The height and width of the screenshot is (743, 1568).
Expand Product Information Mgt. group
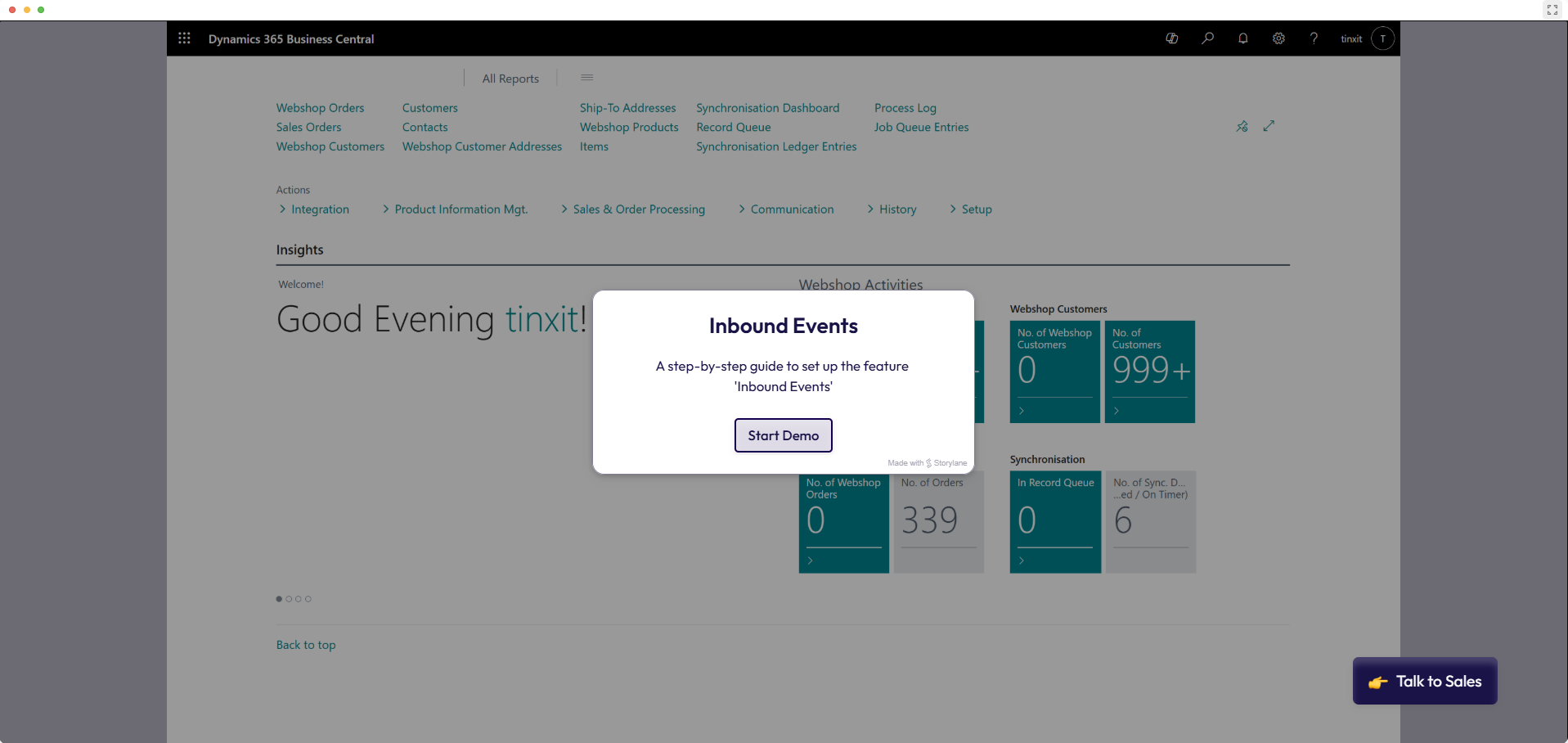pos(456,209)
